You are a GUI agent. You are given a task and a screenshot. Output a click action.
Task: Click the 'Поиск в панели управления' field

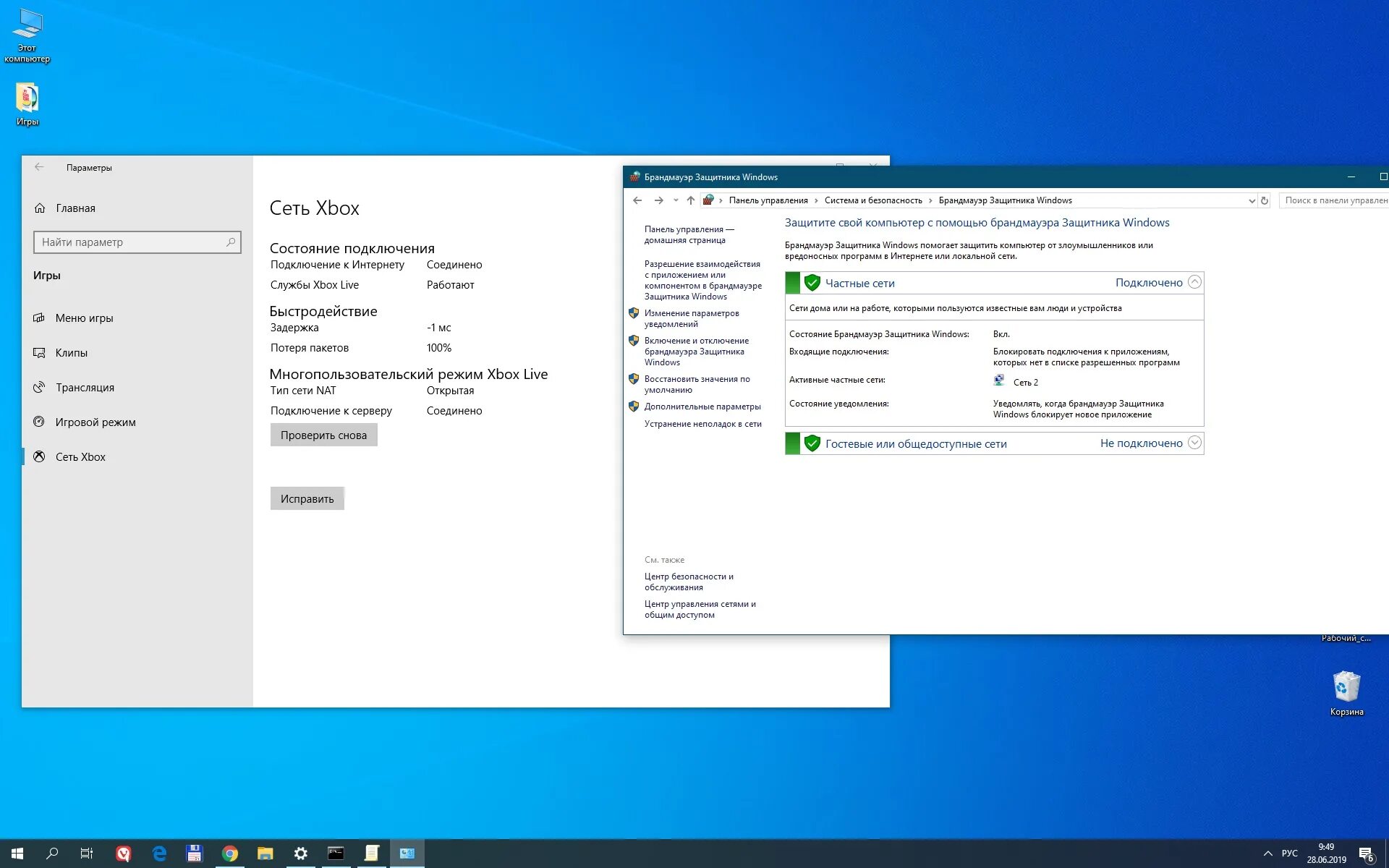(x=1334, y=200)
